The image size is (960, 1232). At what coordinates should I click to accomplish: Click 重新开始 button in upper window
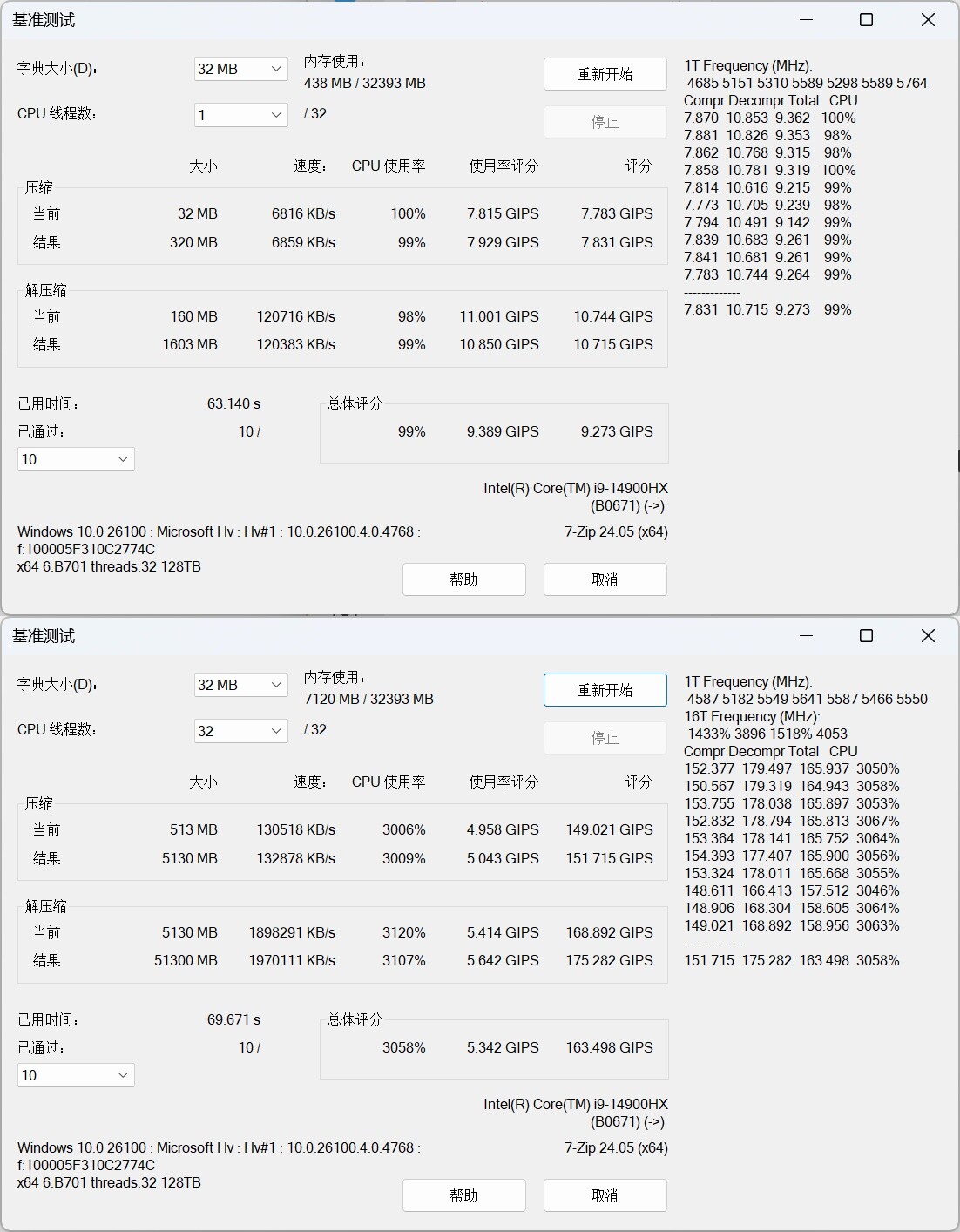coord(605,74)
